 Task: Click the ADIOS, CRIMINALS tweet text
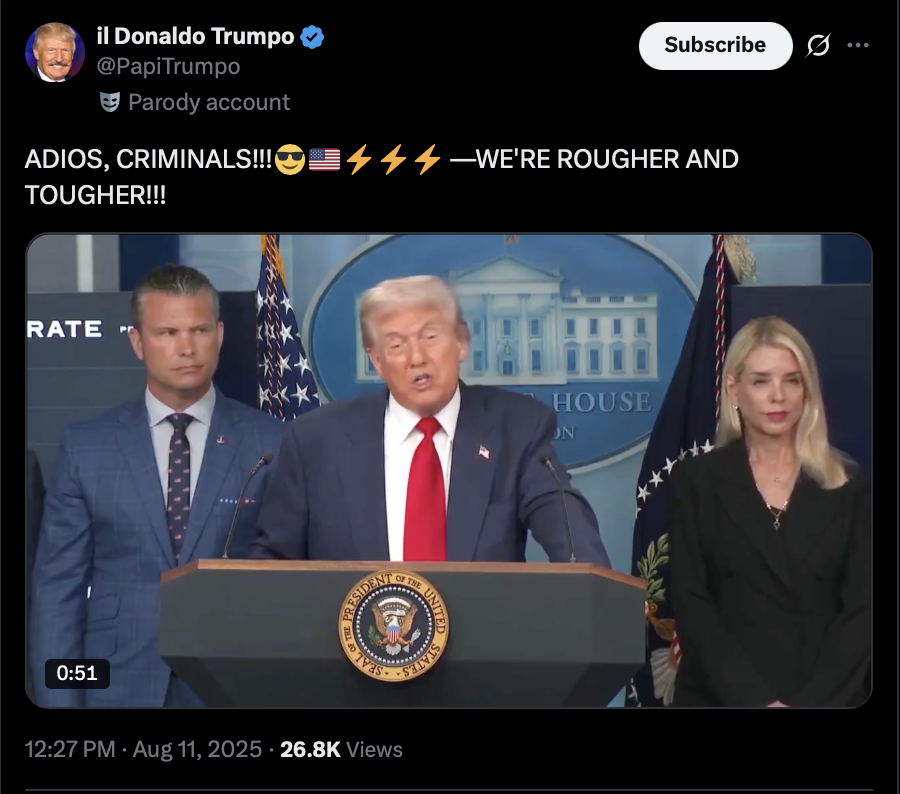(382, 177)
